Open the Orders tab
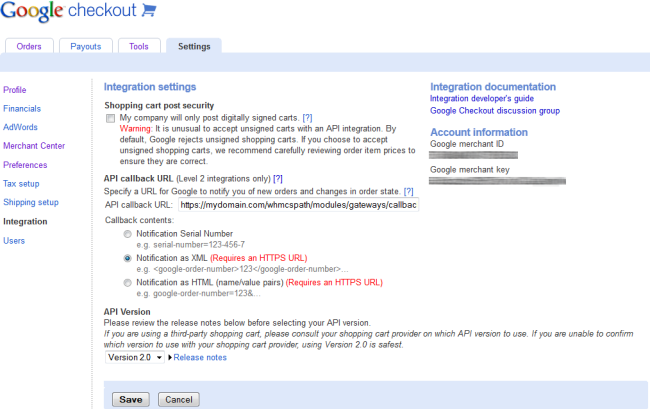The height and width of the screenshot is (409, 650). click(29, 46)
